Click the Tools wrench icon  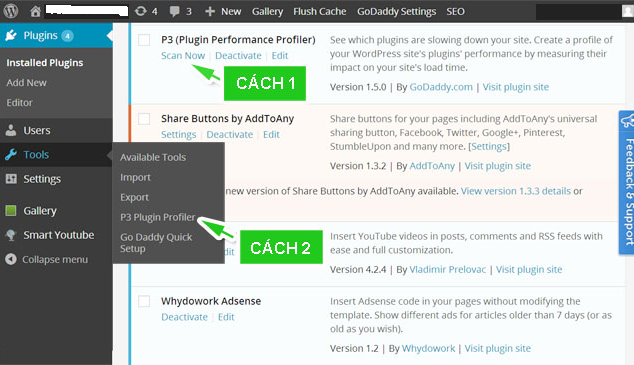[11, 154]
